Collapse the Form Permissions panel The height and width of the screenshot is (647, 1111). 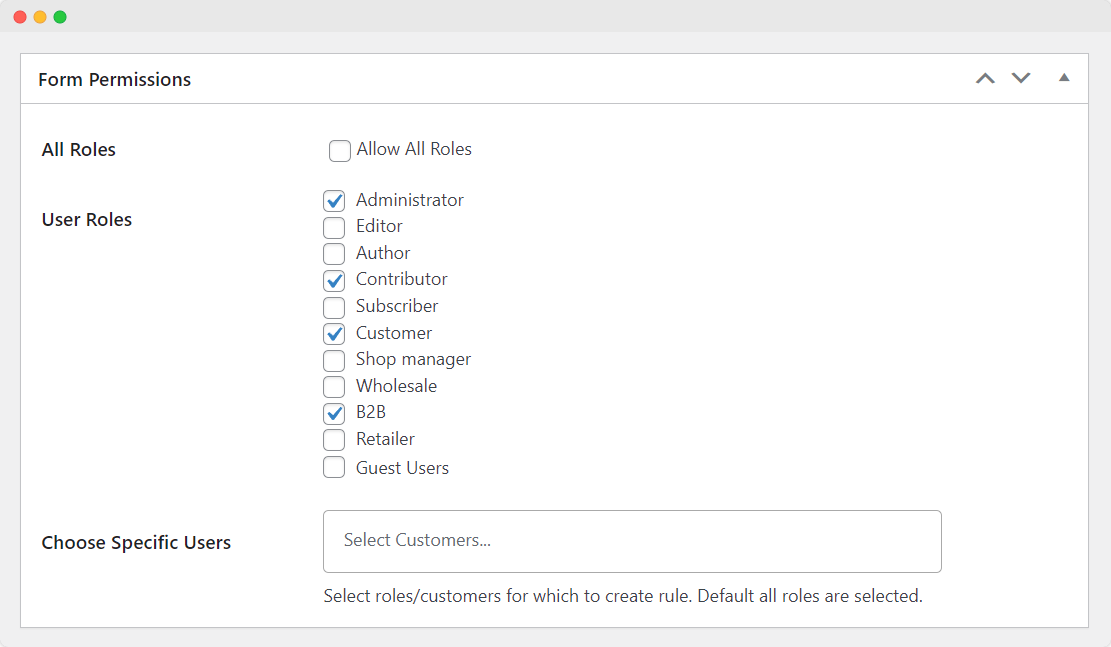[1064, 77]
